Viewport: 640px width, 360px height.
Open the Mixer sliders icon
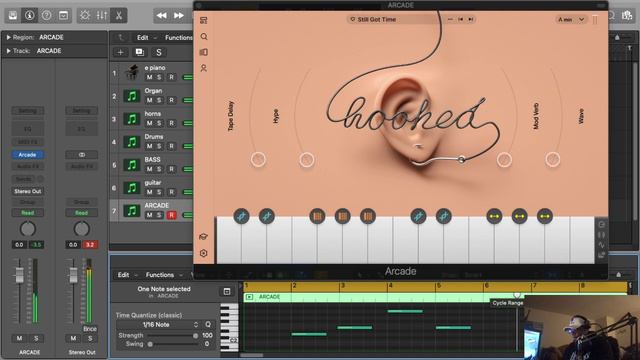click(102, 16)
